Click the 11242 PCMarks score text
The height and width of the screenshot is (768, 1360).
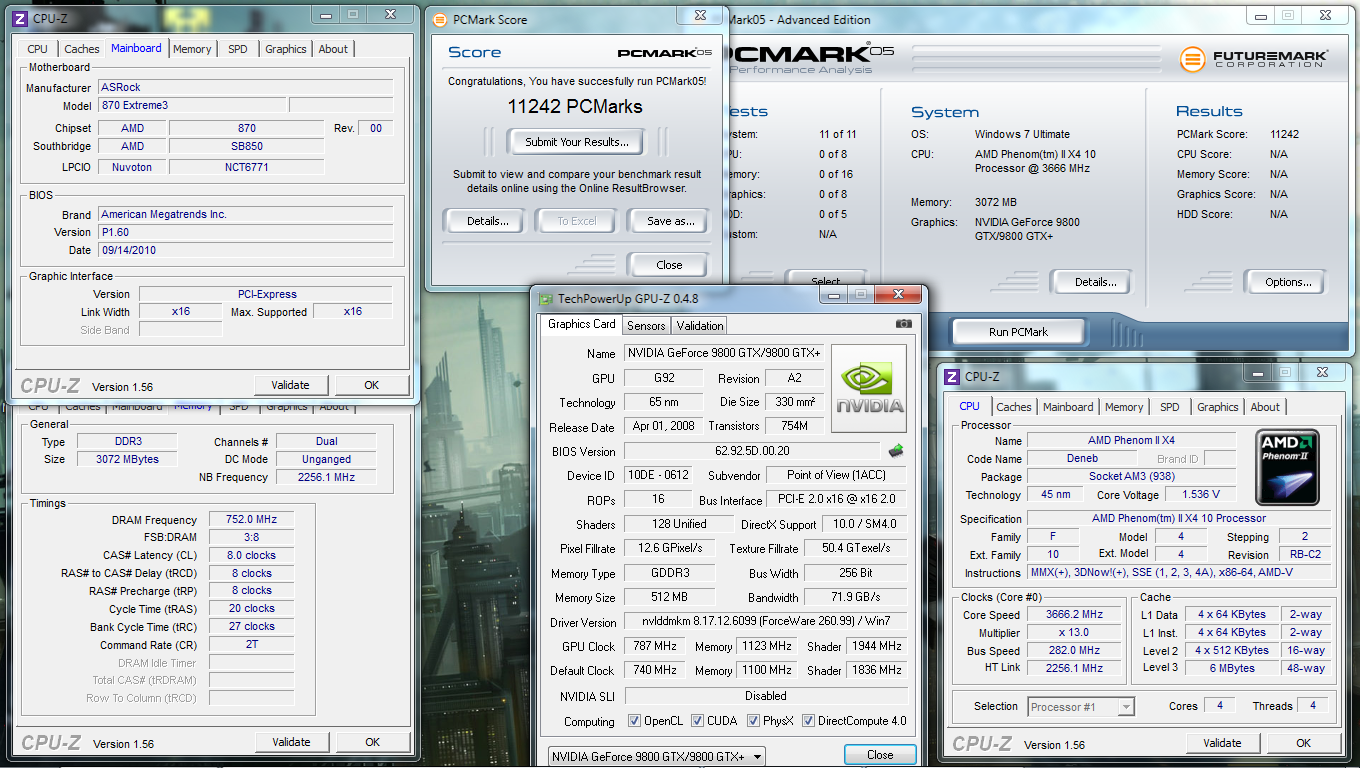point(575,107)
